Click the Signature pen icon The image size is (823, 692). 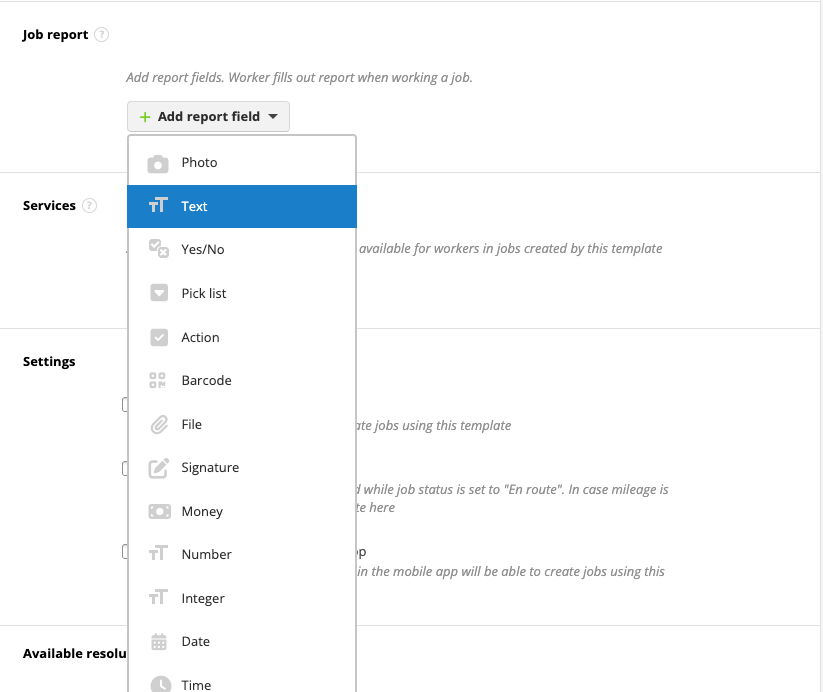point(159,468)
